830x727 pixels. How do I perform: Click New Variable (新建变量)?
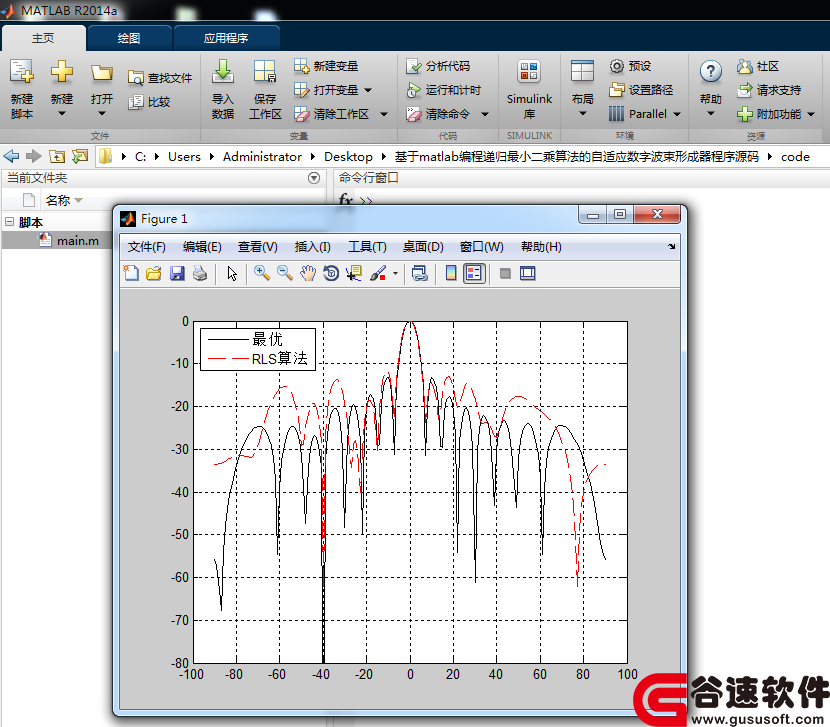[x=326, y=66]
